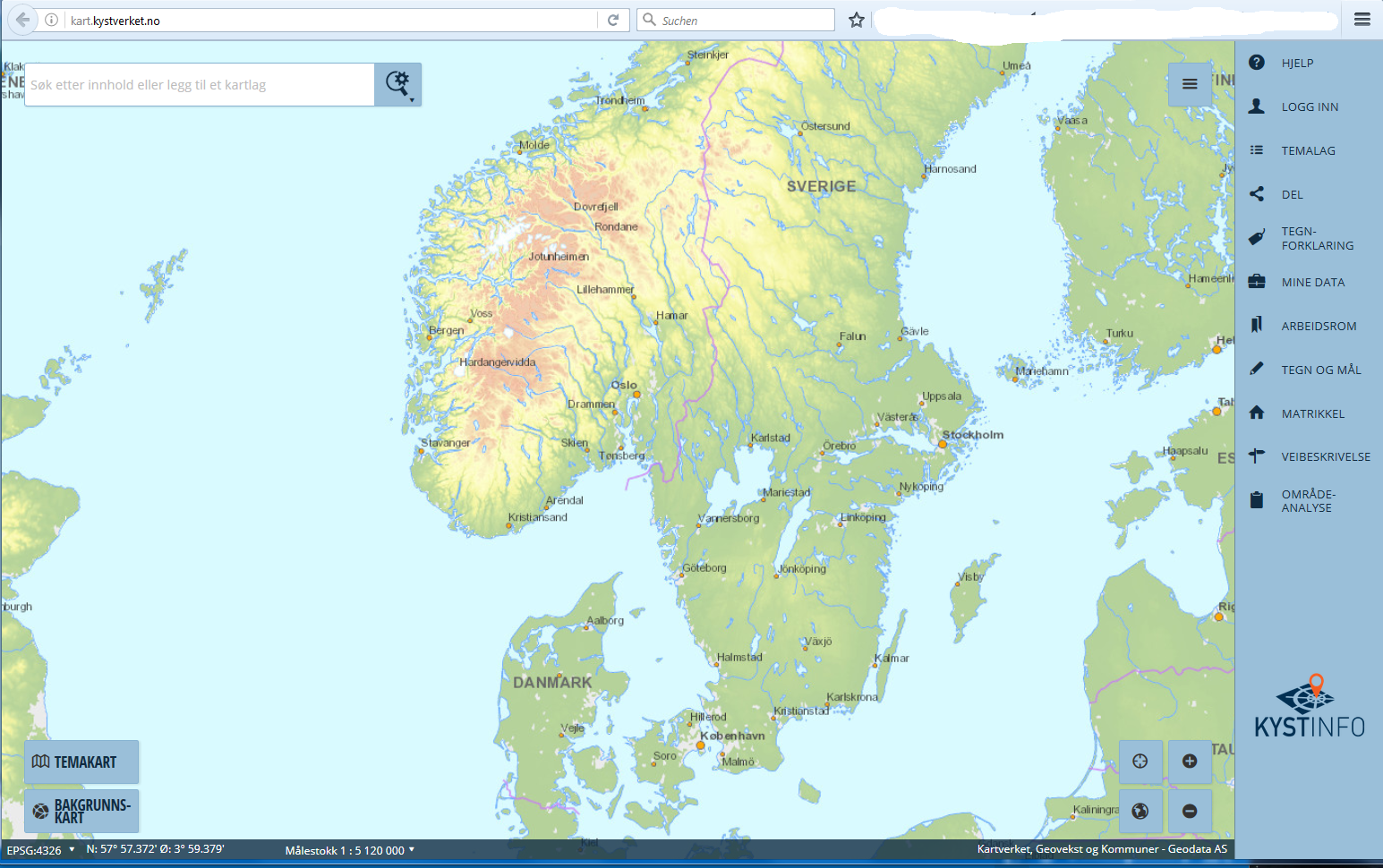Open the Matrikkel property lookup
Viewport: 1383px width, 868px height.
click(1312, 413)
